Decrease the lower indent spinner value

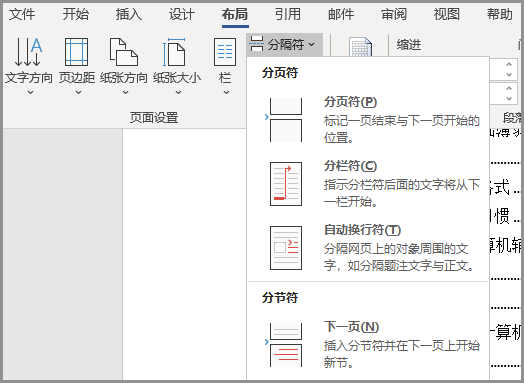coord(509,99)
